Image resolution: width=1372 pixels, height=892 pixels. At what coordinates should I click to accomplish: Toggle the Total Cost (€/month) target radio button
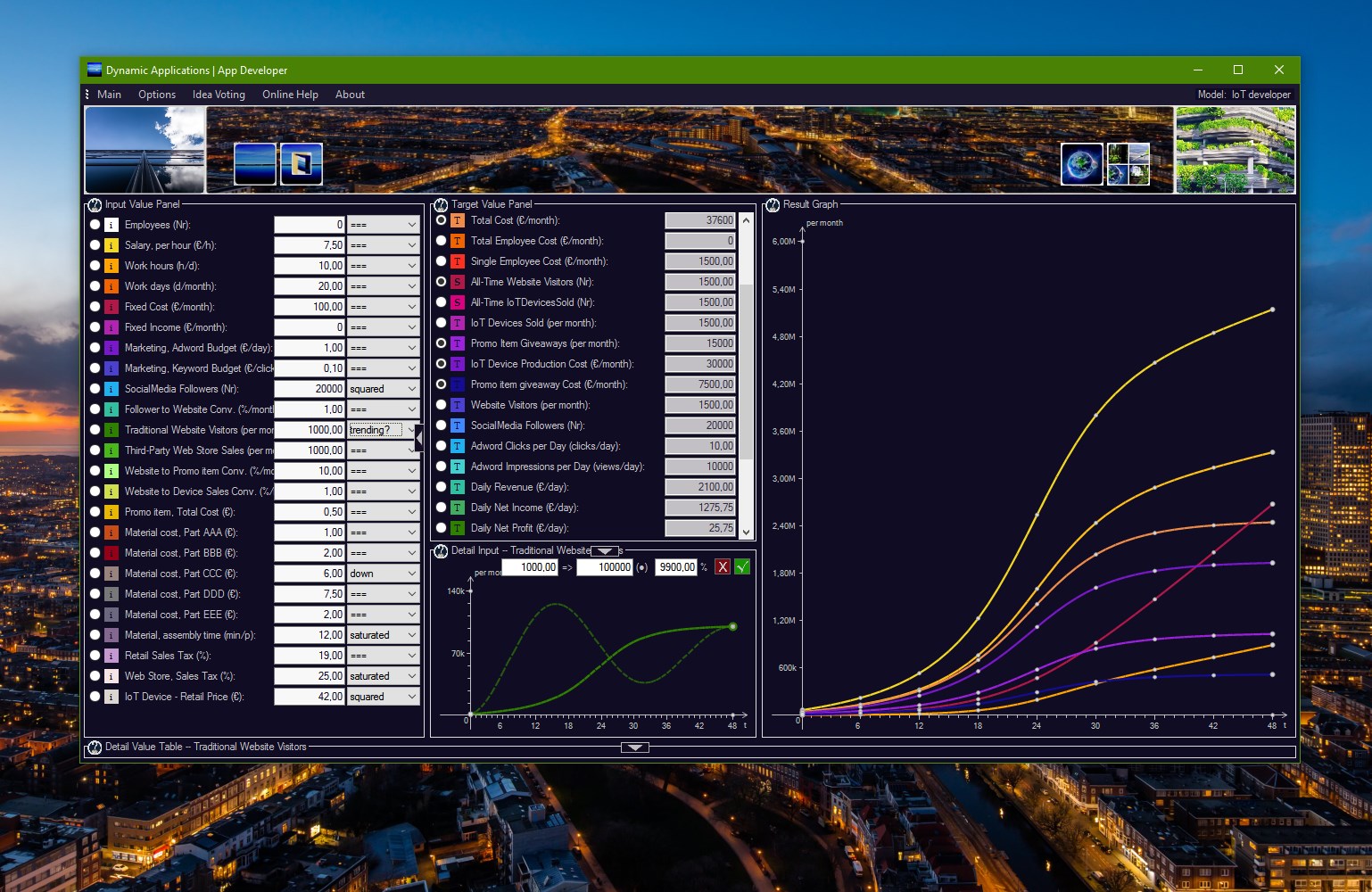[441, 220]
